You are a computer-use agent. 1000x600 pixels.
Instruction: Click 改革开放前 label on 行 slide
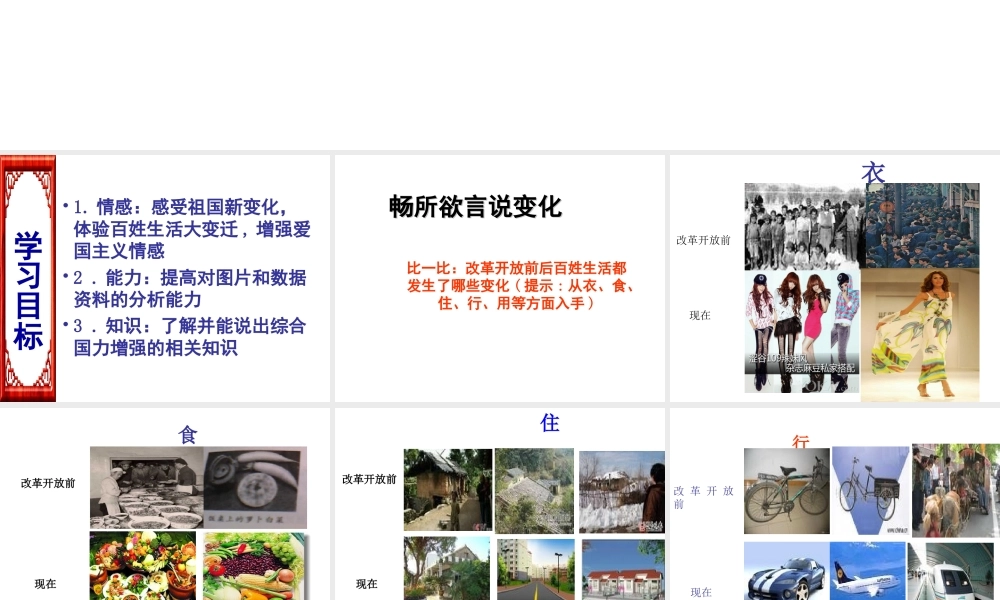[703, 497]
